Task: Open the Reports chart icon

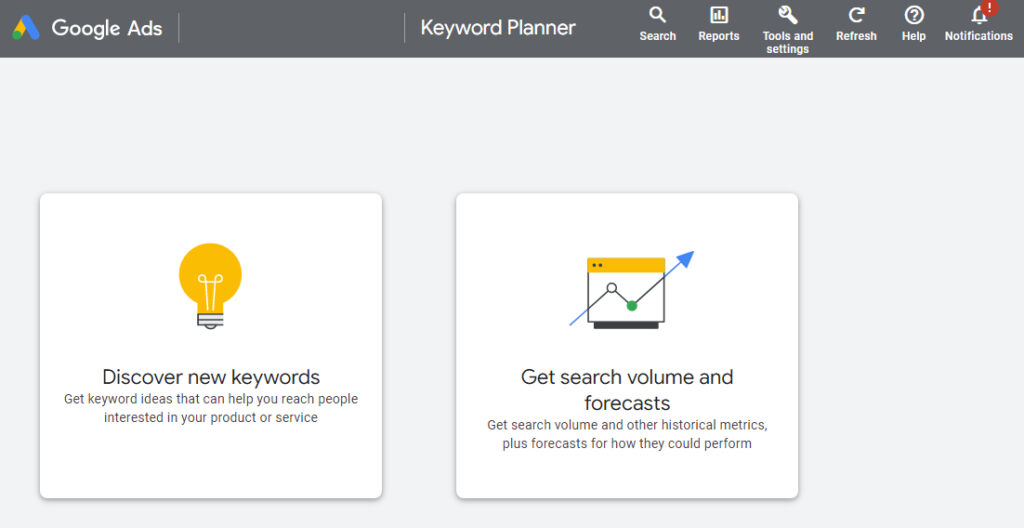Action: pyautogui.click(x=718, y=14)
